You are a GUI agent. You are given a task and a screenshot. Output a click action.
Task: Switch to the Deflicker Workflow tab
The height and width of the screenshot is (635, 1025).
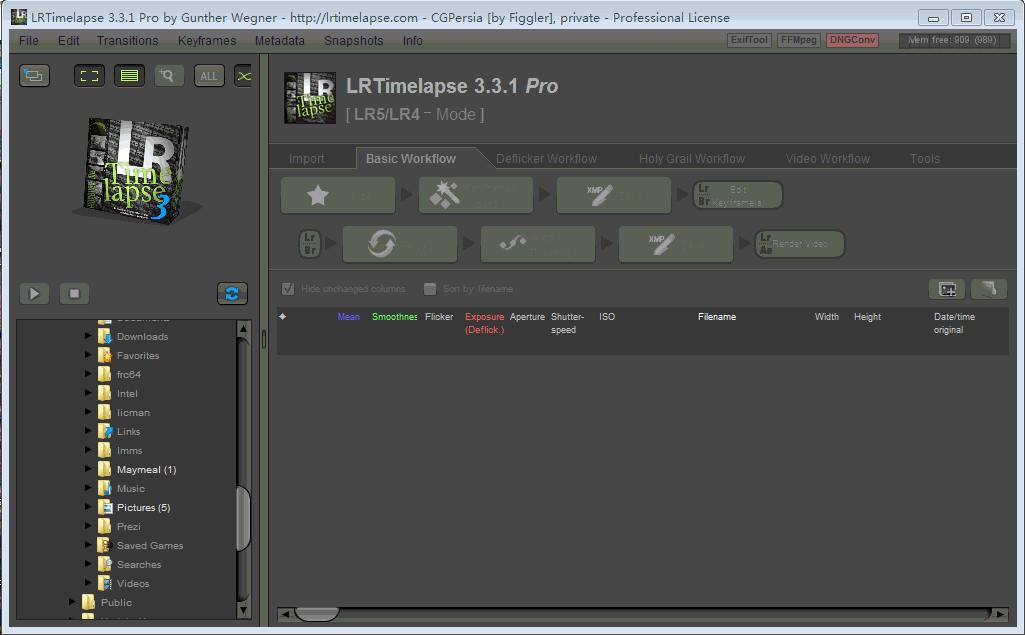pos(546,159)
